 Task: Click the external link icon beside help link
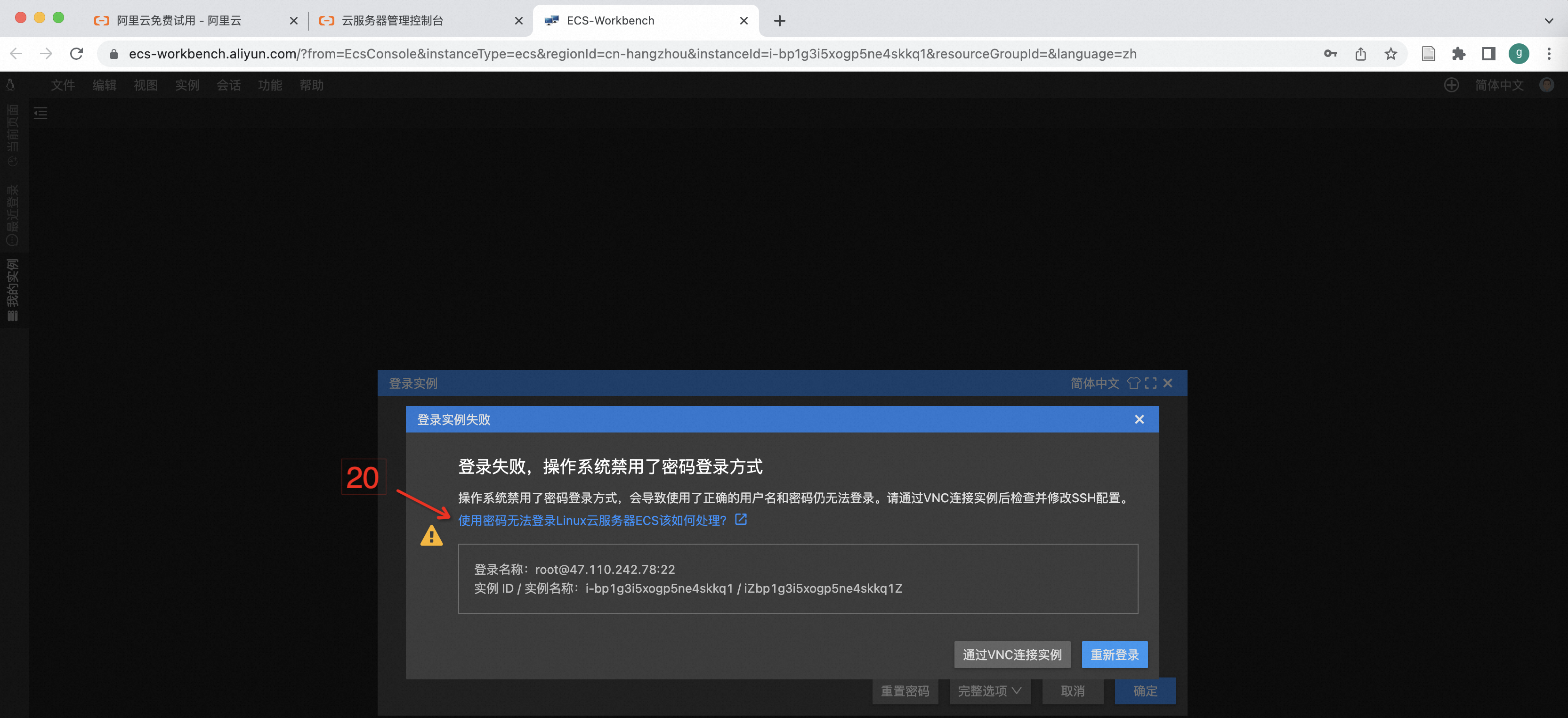(741, 520)
